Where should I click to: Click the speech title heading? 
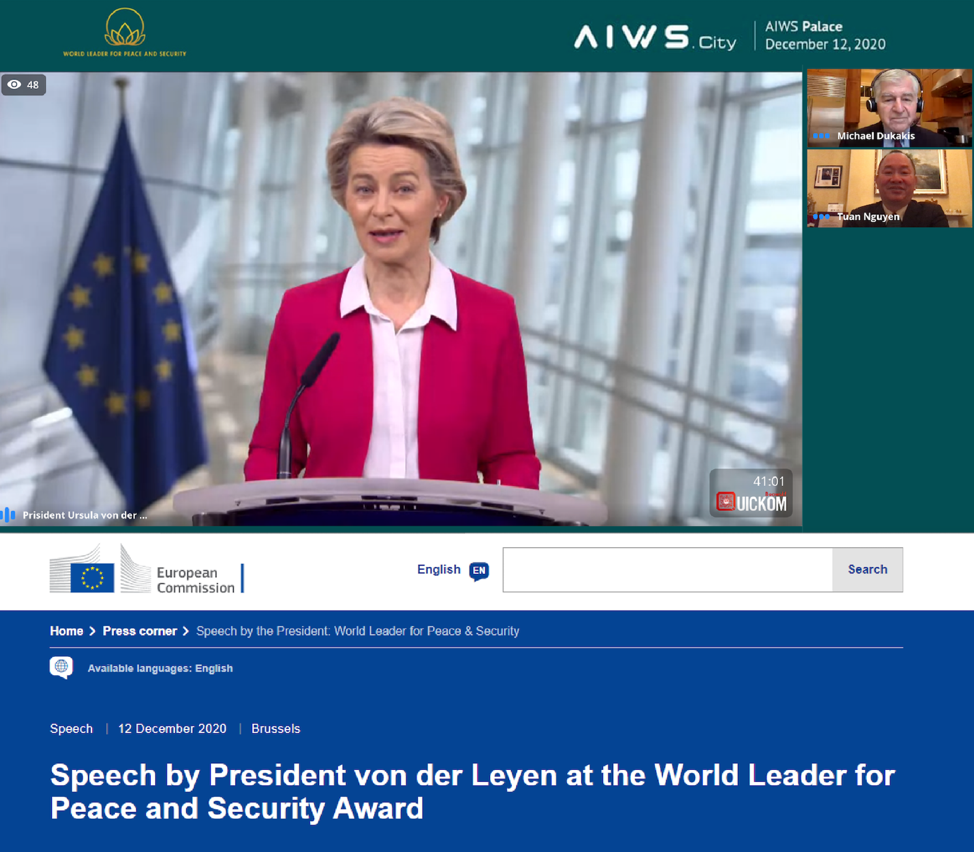[x=473, y=792]
